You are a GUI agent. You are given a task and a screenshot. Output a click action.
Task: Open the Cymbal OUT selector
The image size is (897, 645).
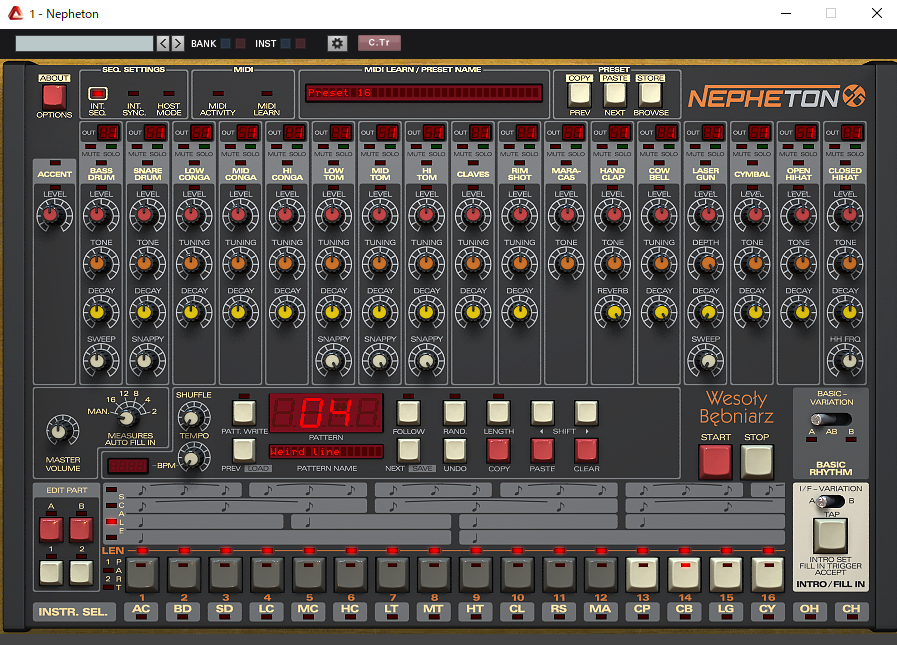click(759, 133)
